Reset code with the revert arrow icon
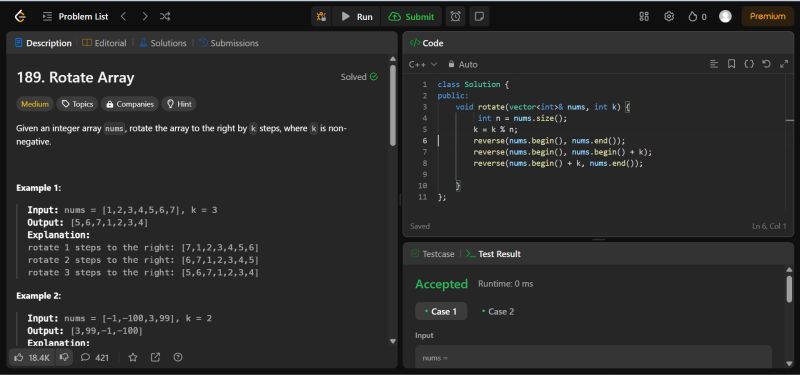The width and height of the screenshot is (800, 375). [766, 64]
